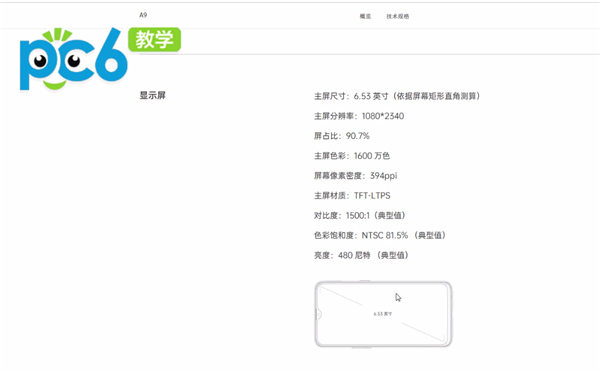Click the 6.53 英寸 label inside diagram
600x374 pixels.
[x=383, y=314]
